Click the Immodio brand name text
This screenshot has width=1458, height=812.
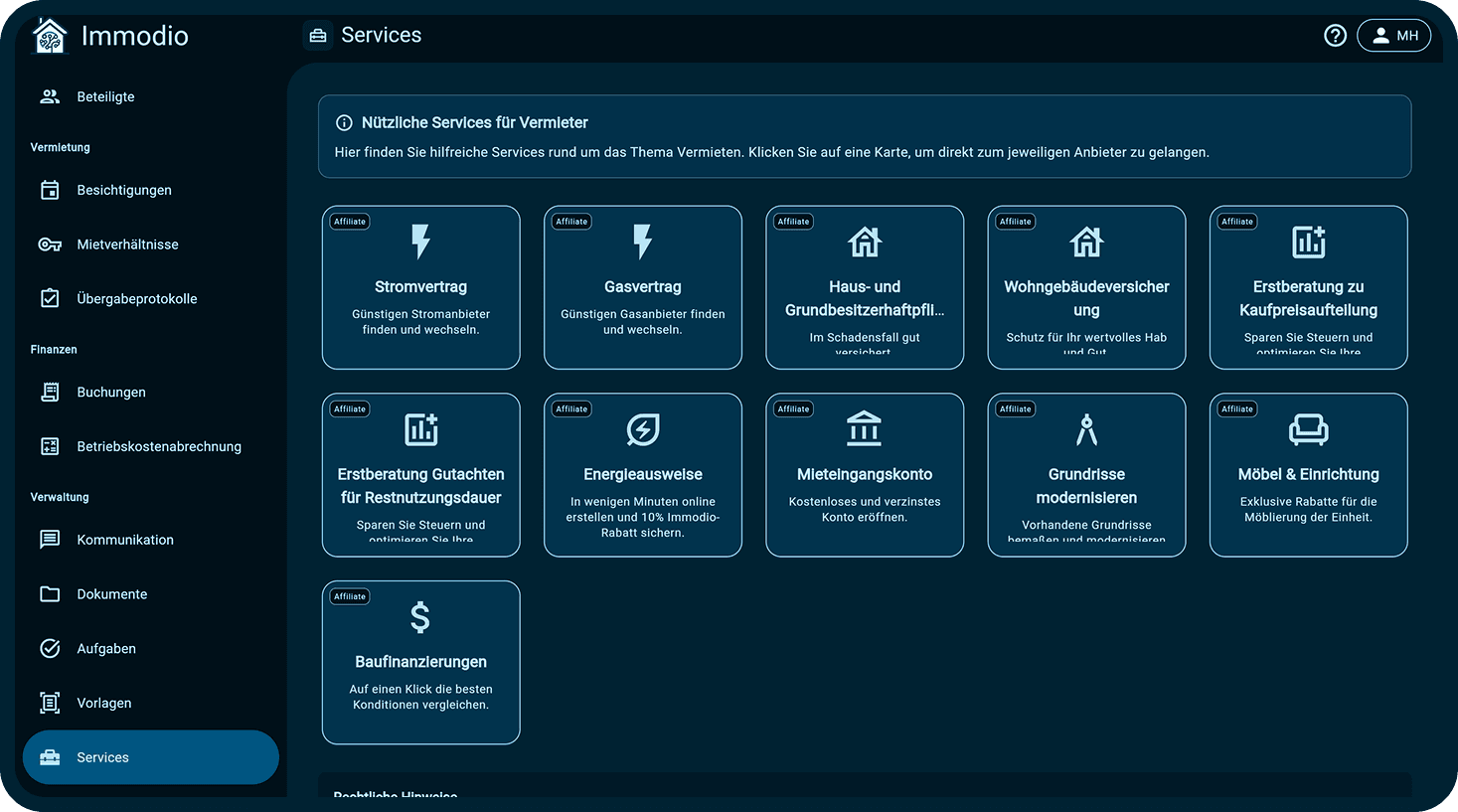[x=135, y=36]
